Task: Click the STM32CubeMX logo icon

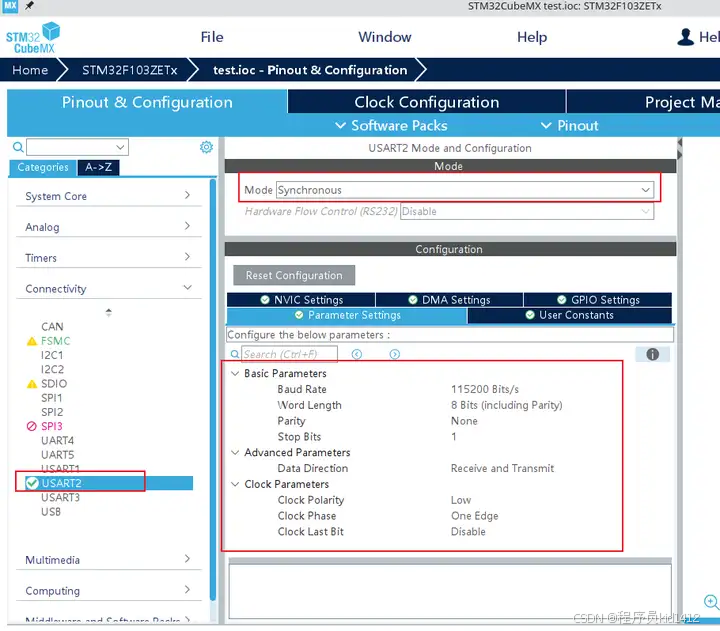Action: click(33, 38)
